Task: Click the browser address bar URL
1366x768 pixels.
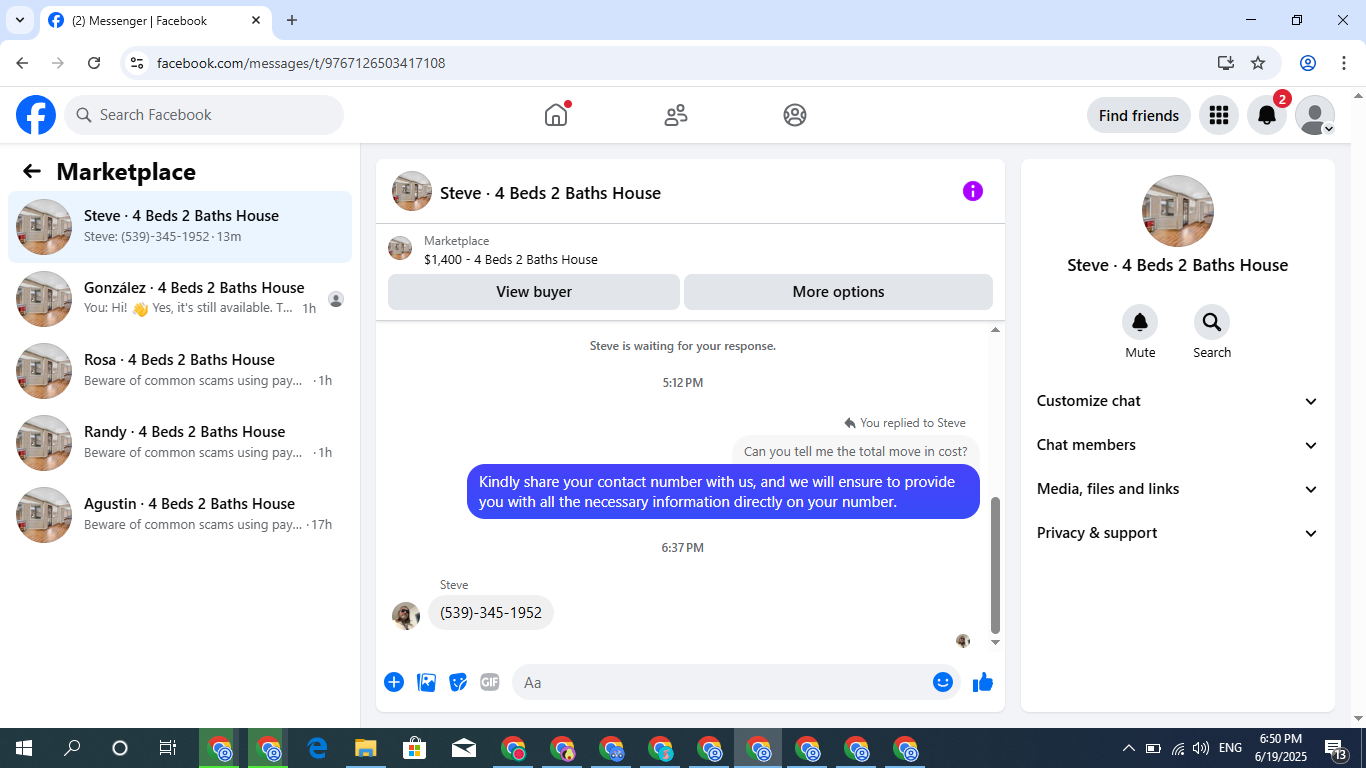Action: pyautogui.click(x=301, y=63)
